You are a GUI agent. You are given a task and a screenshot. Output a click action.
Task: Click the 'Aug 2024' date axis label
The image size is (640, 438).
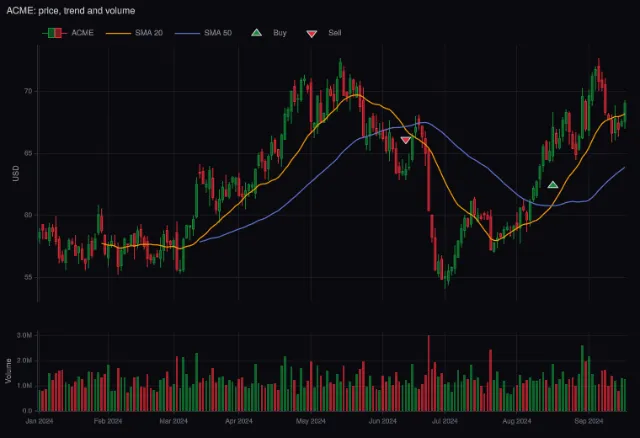tap(517, 421)
